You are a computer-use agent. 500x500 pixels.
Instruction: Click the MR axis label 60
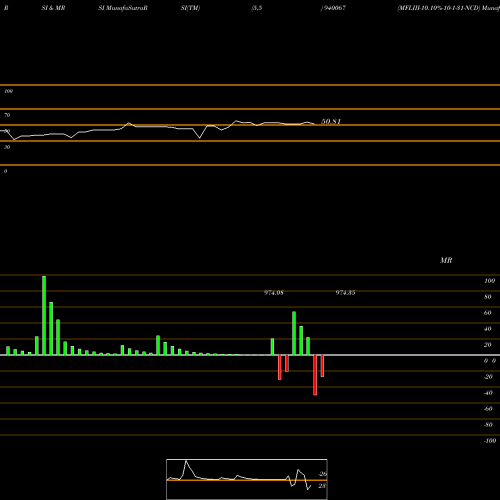click(x=488, y=313)
